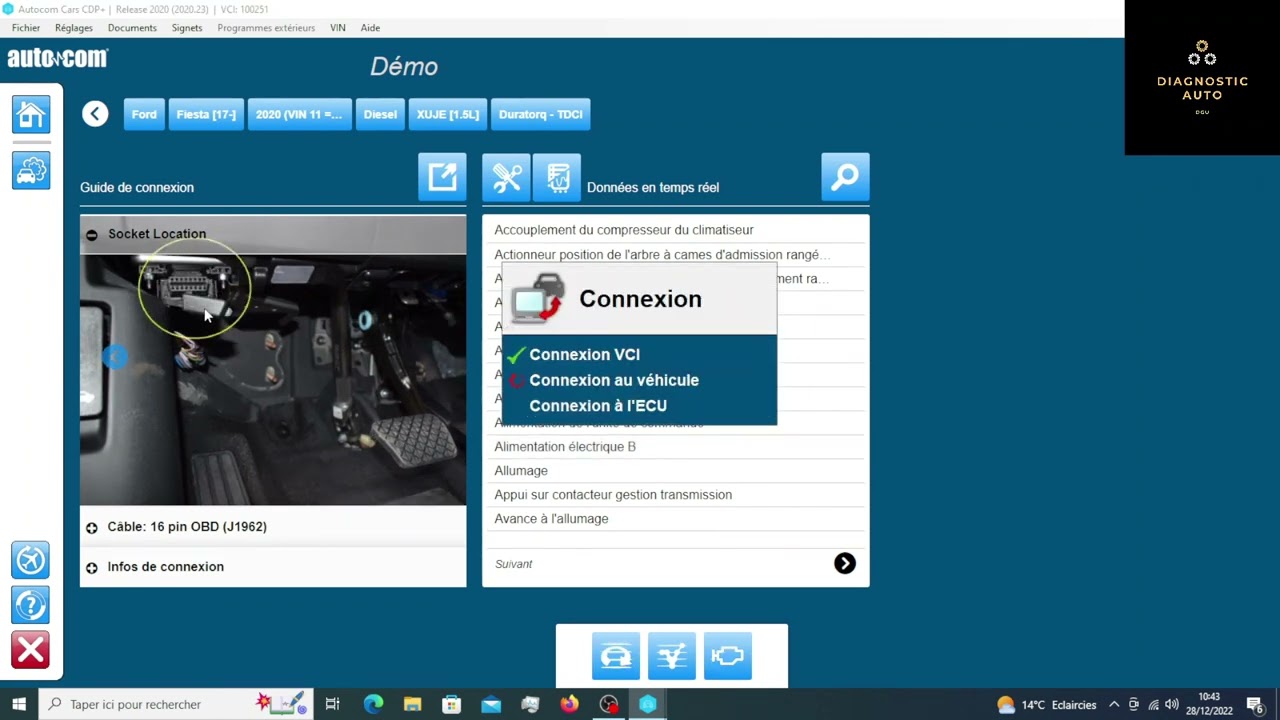Open the VIN menu
This screenshot has height=720, width=1280.
click(338, 28)
